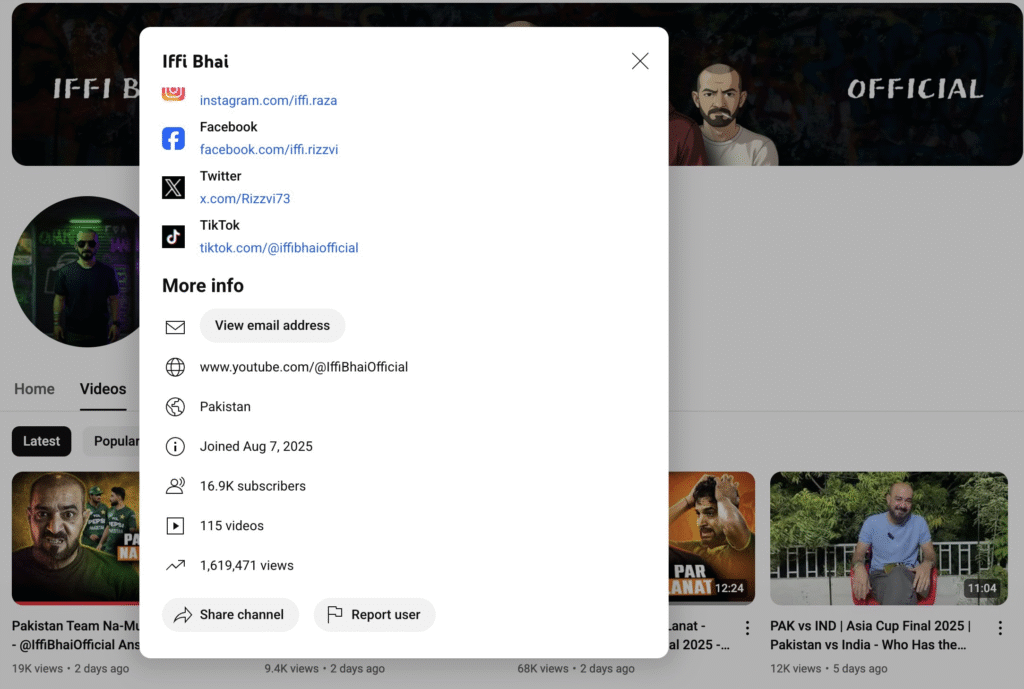Visit the x.com/Rizzvi73 link
Viewport: 1024px width, 689px height.
click(x=245, y=199)
